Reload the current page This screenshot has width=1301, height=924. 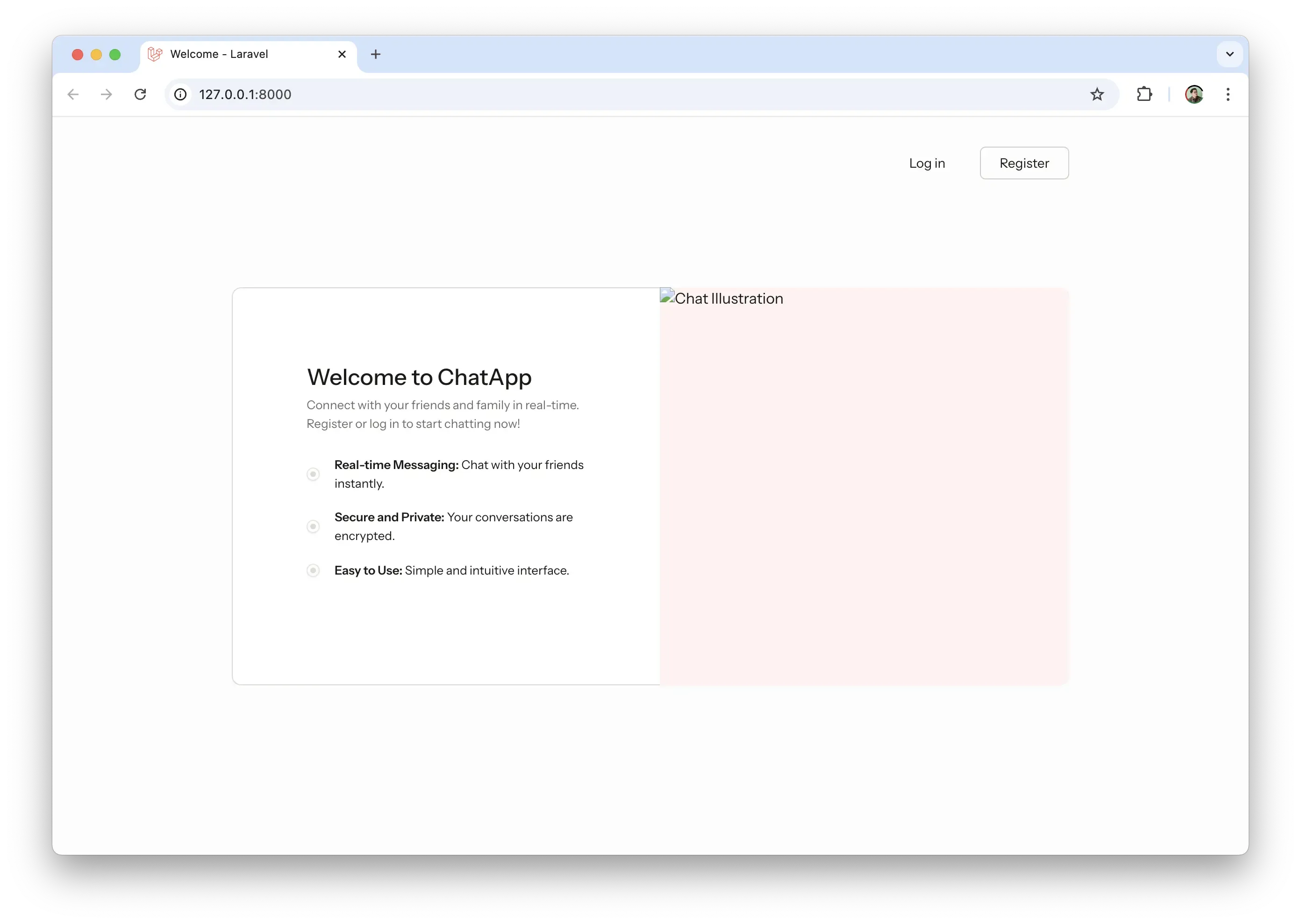coord(140,94)
